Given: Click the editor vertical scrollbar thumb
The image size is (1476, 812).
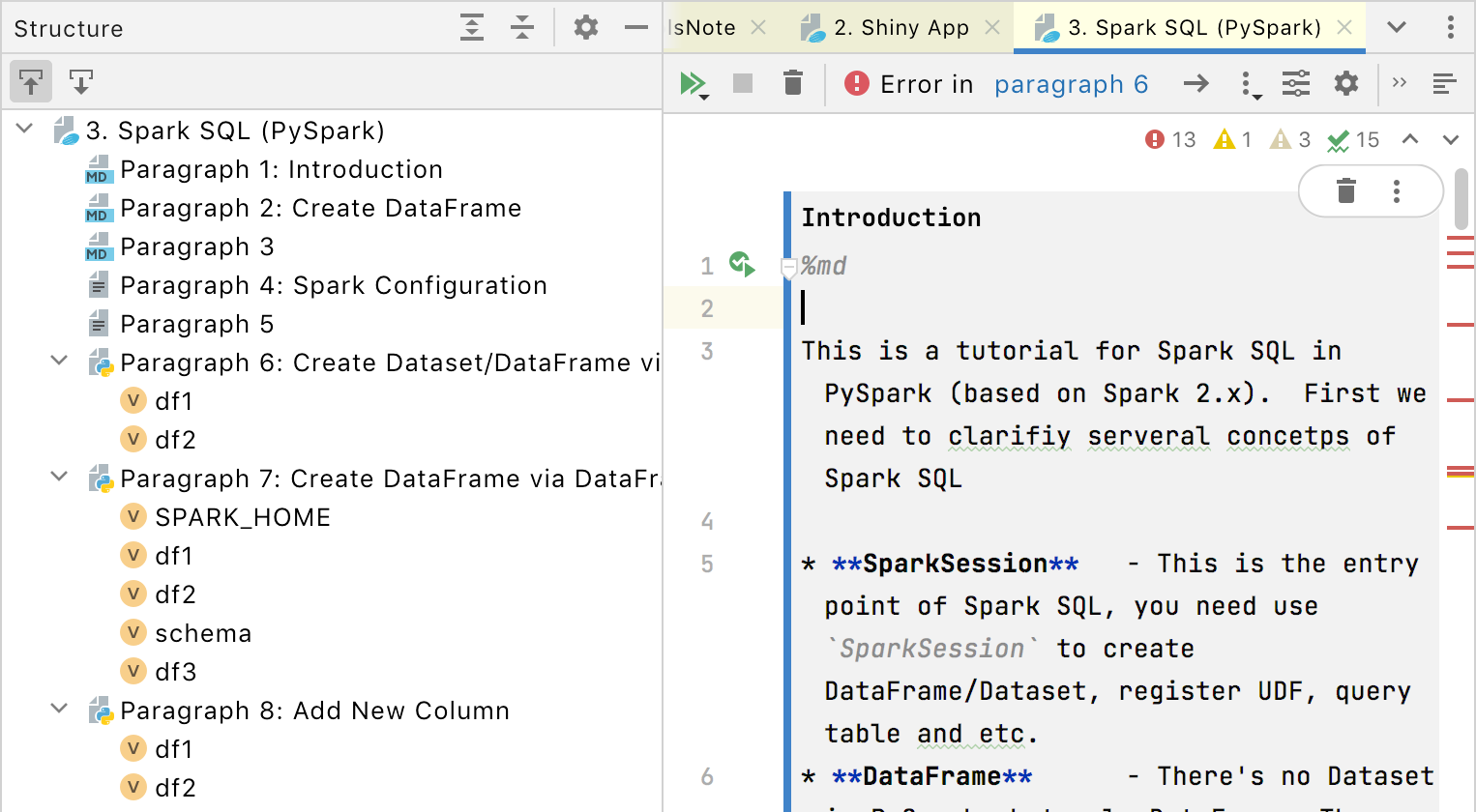Looking at the screenshot, I should 1461,198.
